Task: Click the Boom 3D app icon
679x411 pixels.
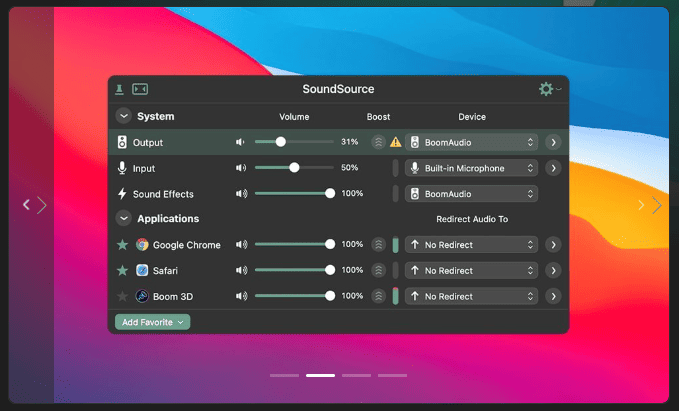Action: click(142, 296)
